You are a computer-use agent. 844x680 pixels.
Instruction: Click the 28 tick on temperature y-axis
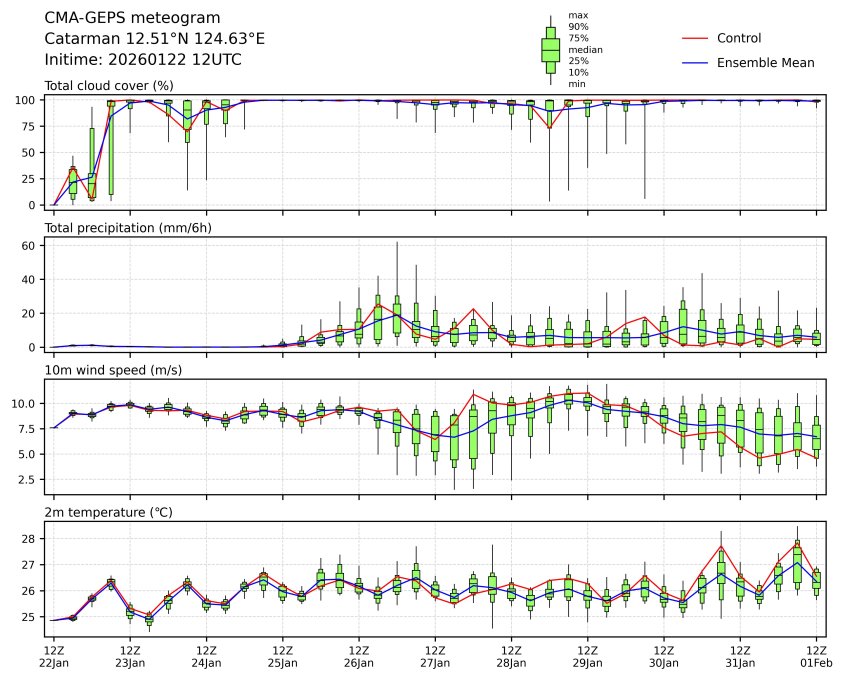click(29, 539)
